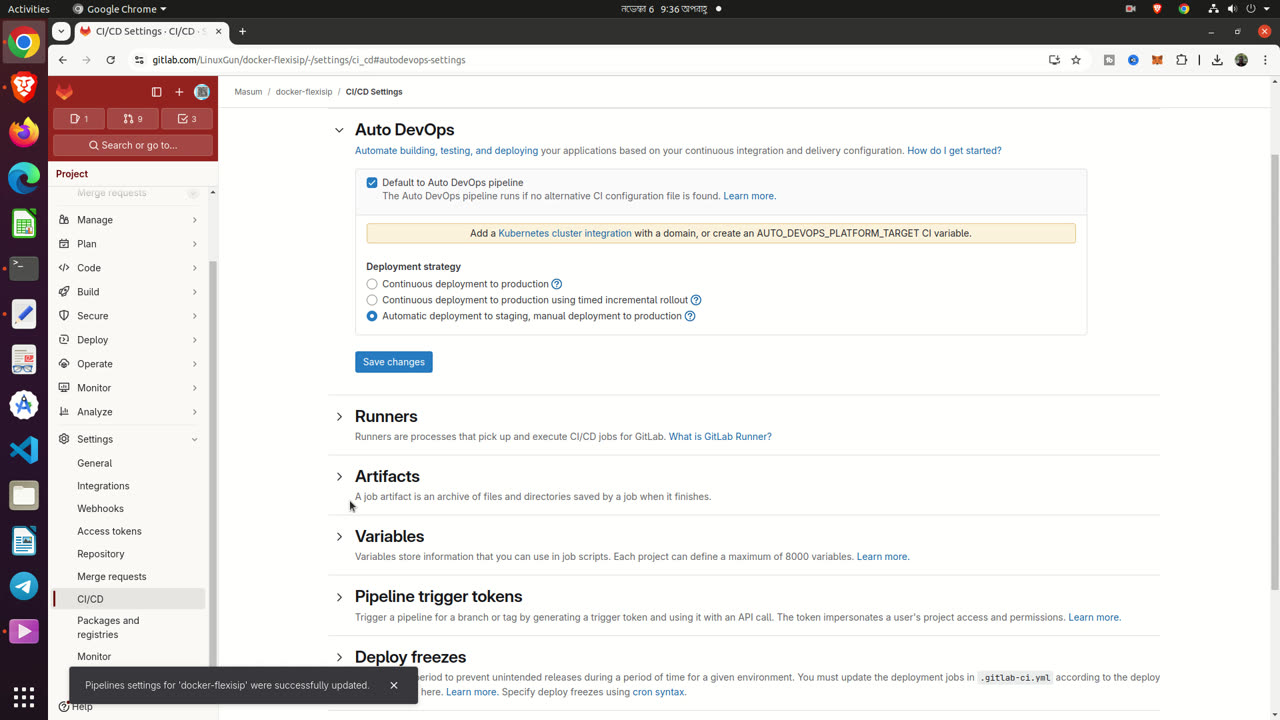Open user avatar menu in GitLab sidebar
Viewport: 1280px width, 720px height.
pyautogui.click(x=202, y=92)
